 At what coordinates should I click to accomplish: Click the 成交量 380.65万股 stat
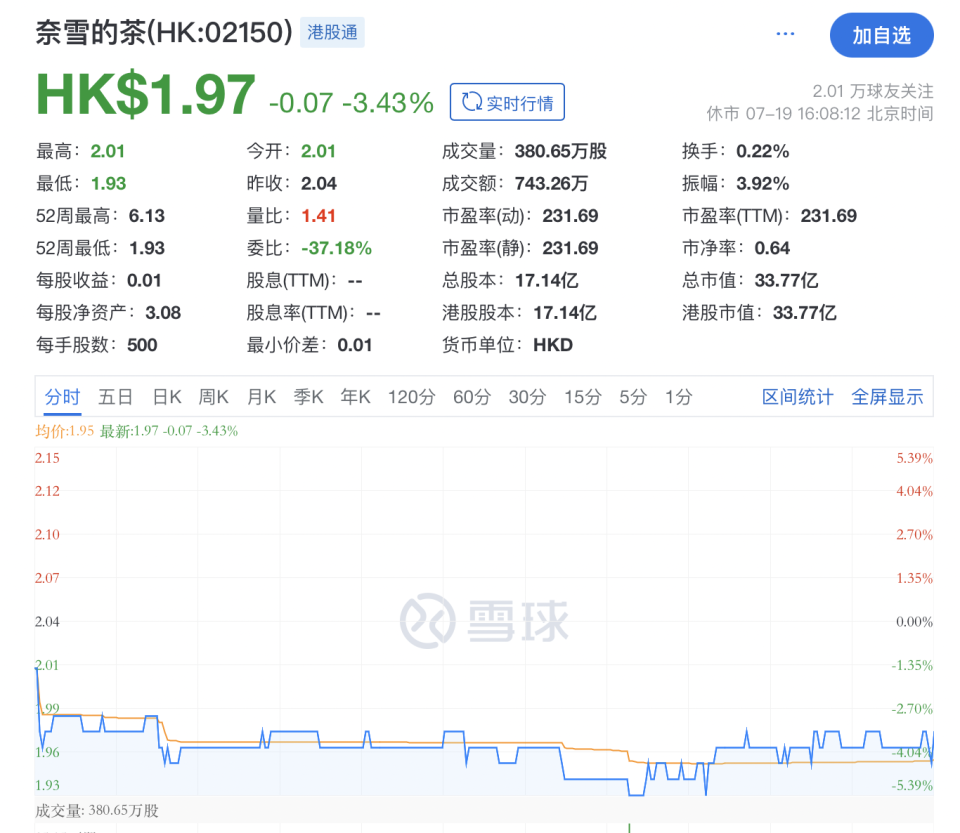click(524, 151)
